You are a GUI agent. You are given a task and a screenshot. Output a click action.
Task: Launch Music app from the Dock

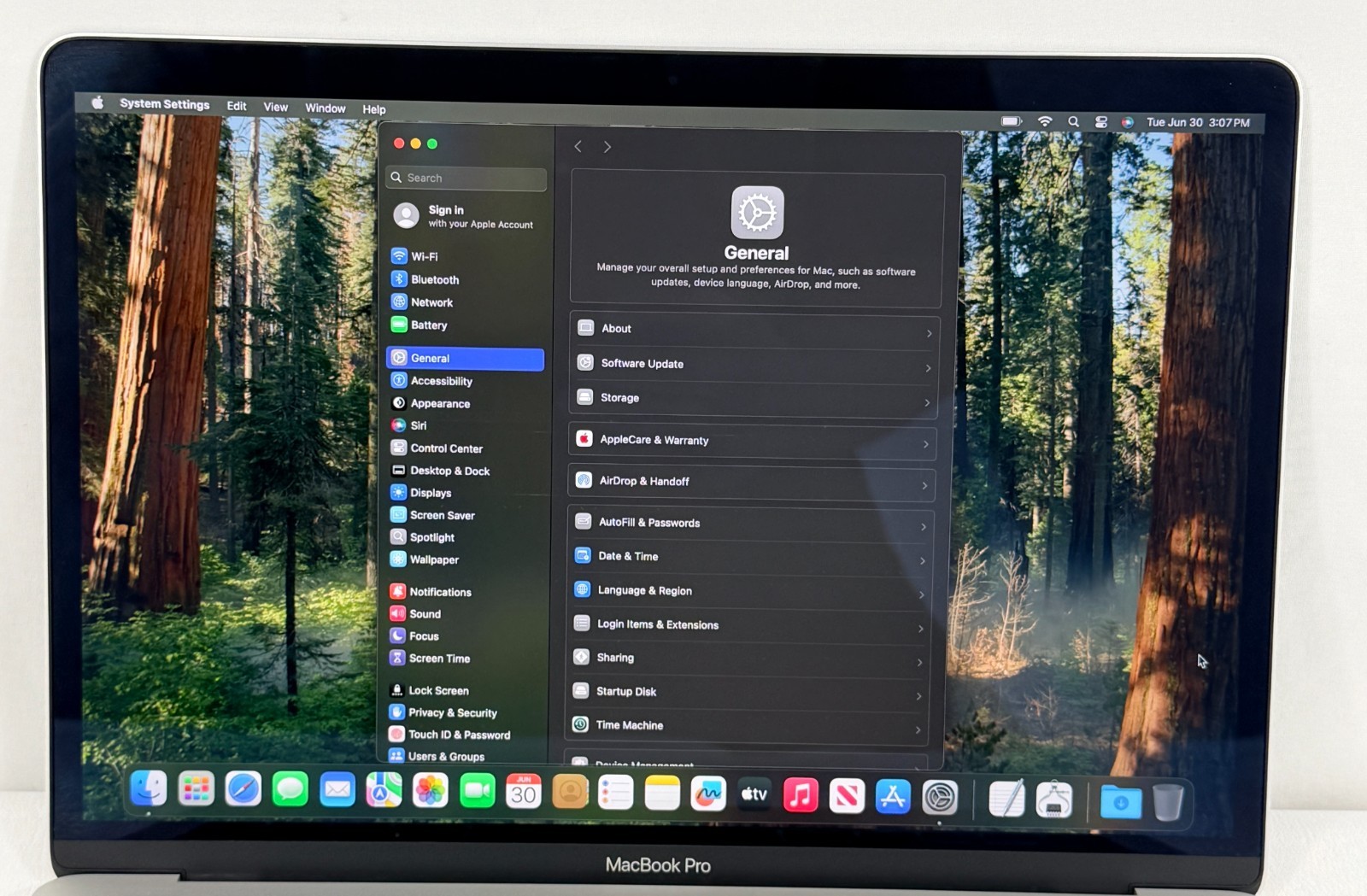[x=801, y=795]
